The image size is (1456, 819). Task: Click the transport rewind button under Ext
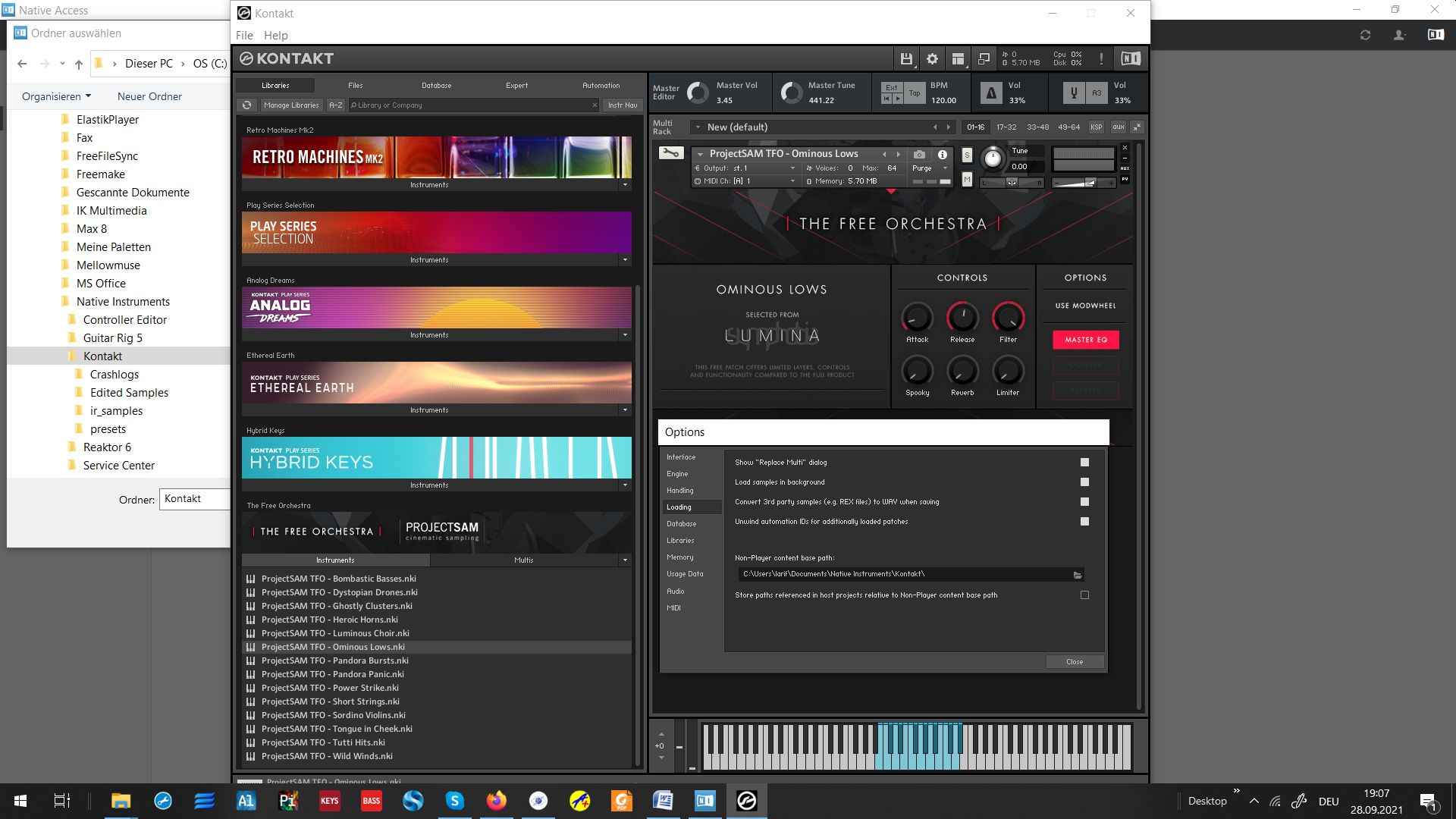point(886,99)
